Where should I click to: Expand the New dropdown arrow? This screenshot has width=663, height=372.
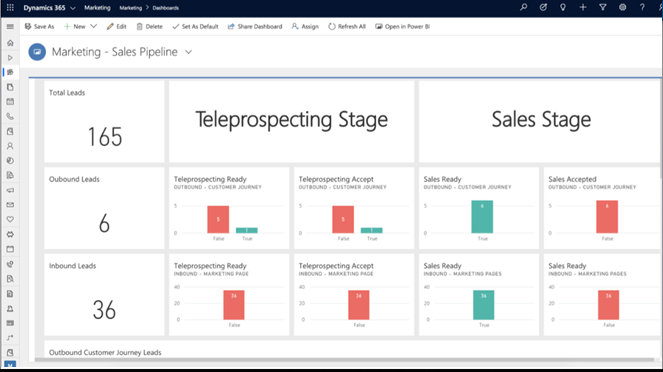pos(93,27)
